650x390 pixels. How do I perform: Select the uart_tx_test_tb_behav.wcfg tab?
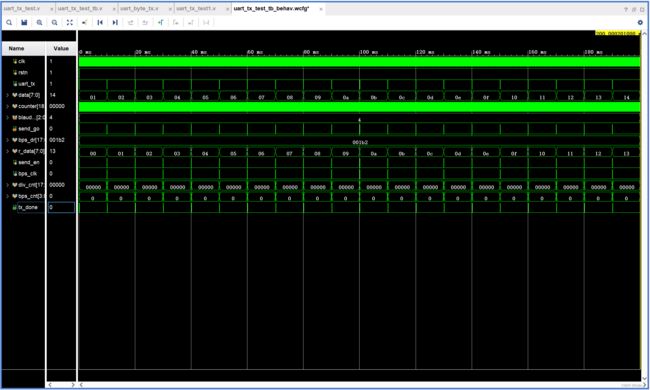coord(272,9)
